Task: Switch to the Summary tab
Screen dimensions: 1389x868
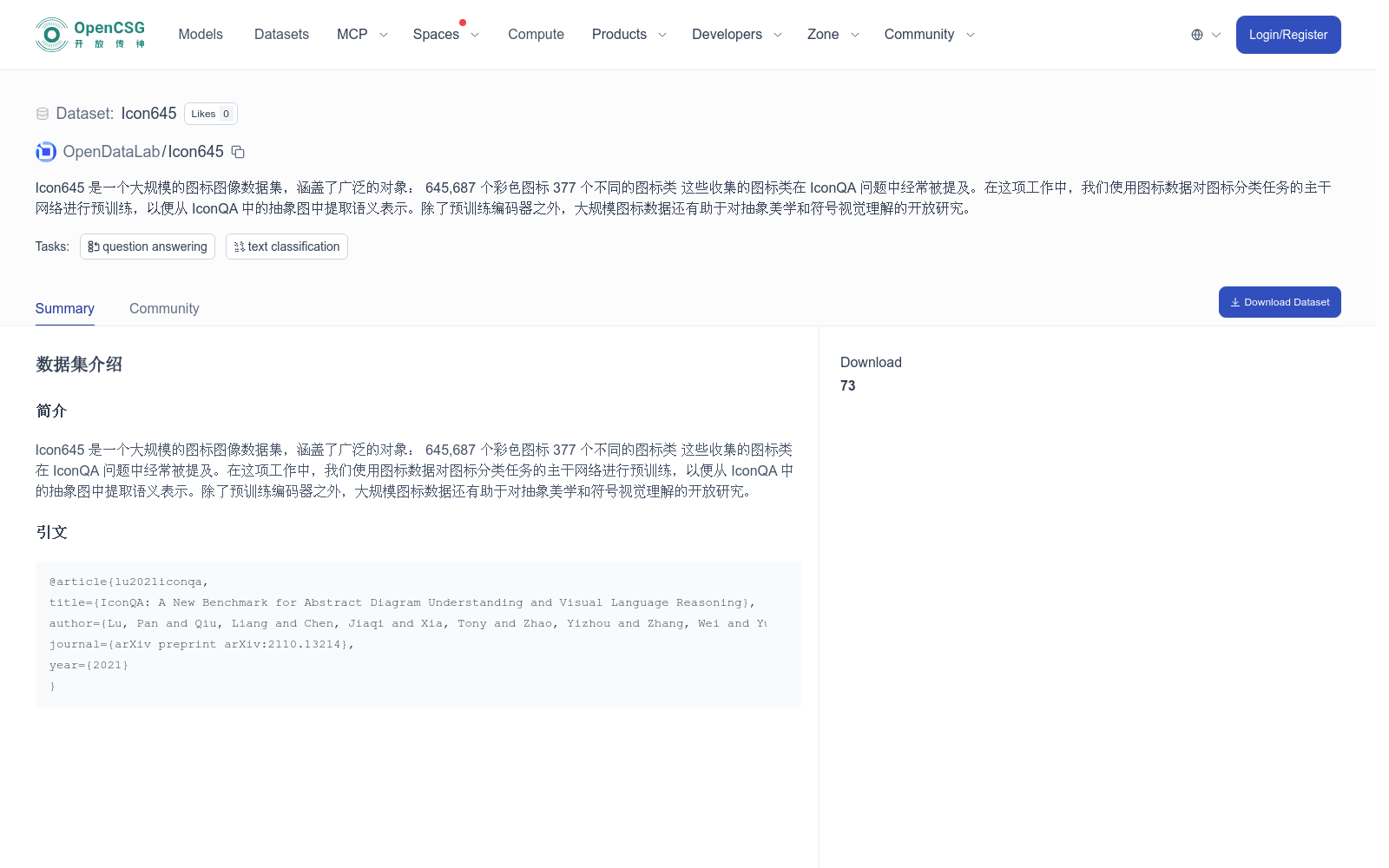Action: [x=65, y=309]
